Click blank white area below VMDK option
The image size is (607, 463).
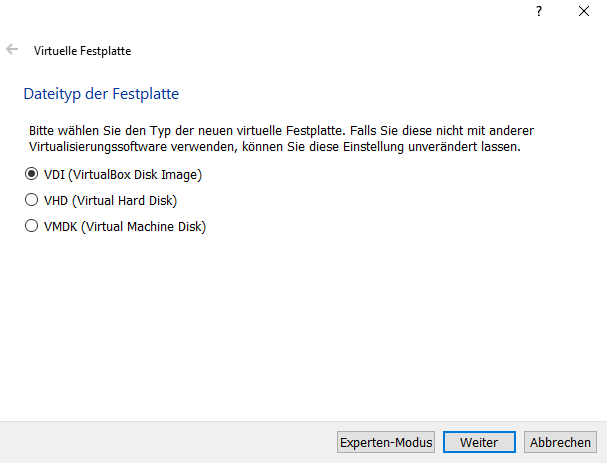[x=302, y=325]
